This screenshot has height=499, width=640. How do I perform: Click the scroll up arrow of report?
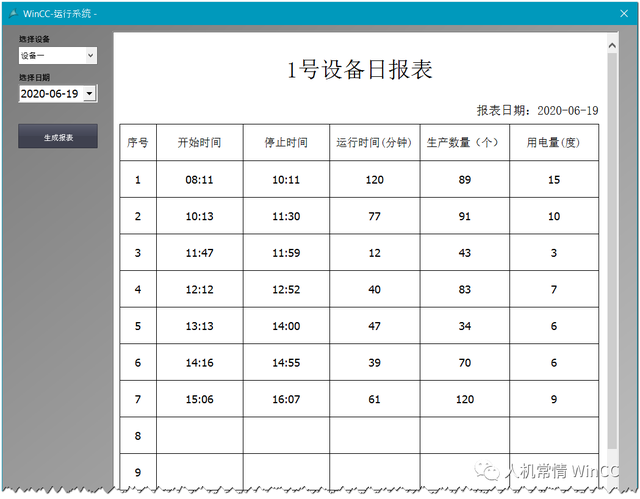pyautogui.click(x=612, y=43)
